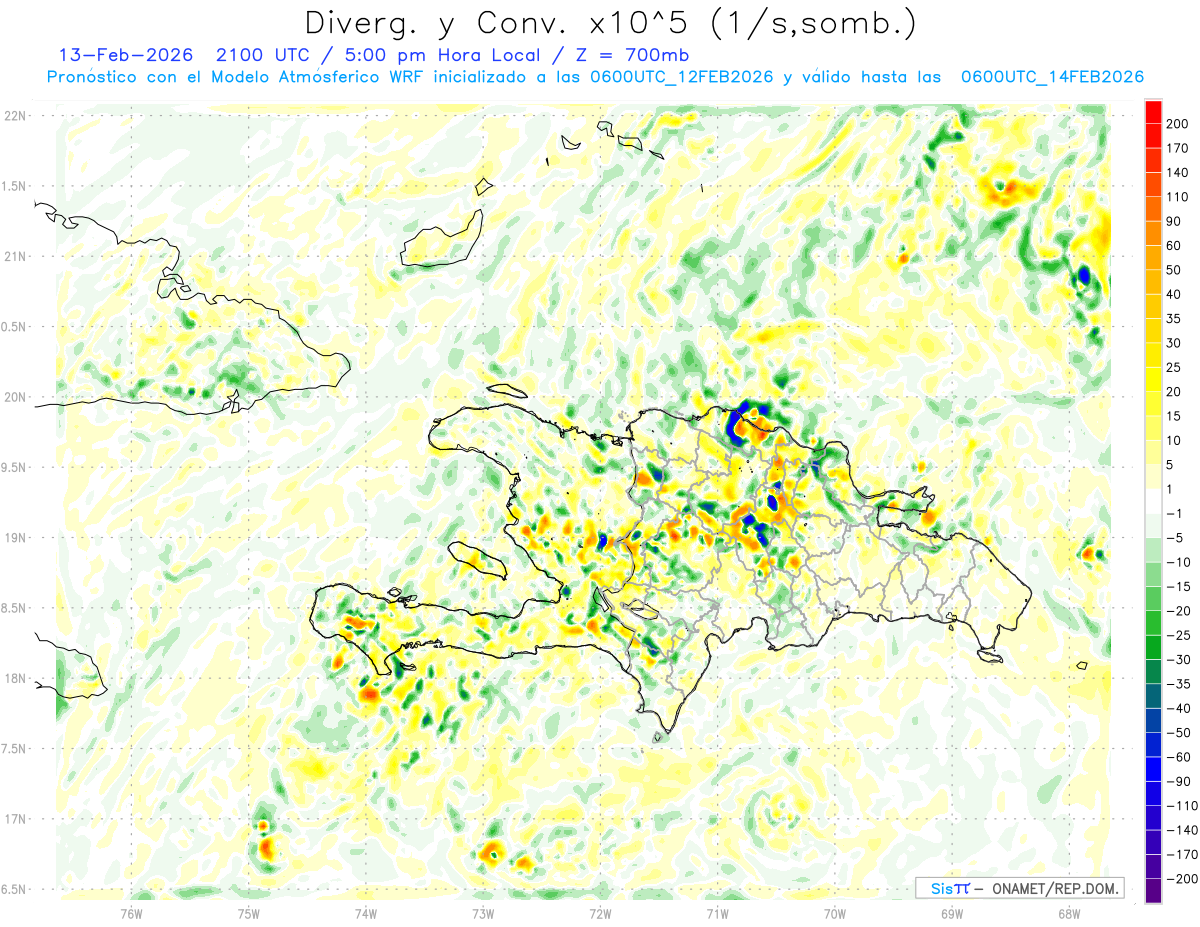Click the '18N' latitude label

[14, 678]
